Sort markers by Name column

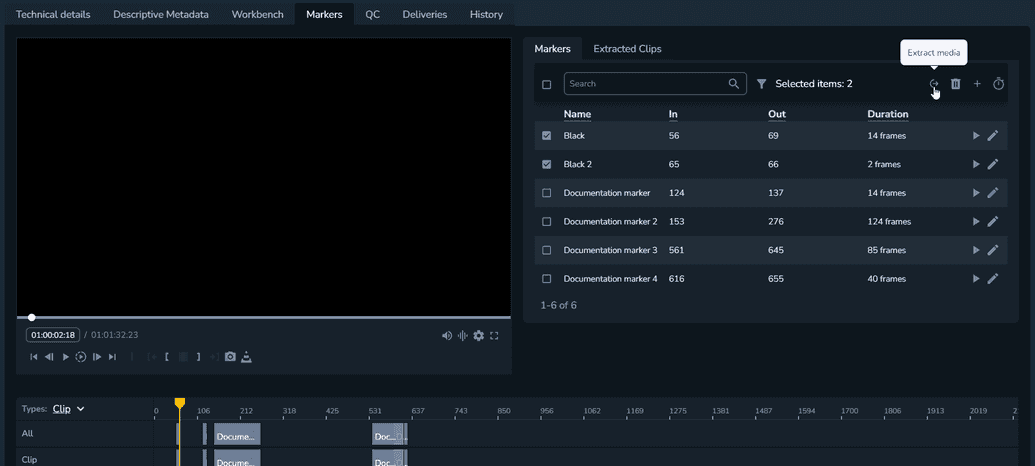click(x=578, y=114)
